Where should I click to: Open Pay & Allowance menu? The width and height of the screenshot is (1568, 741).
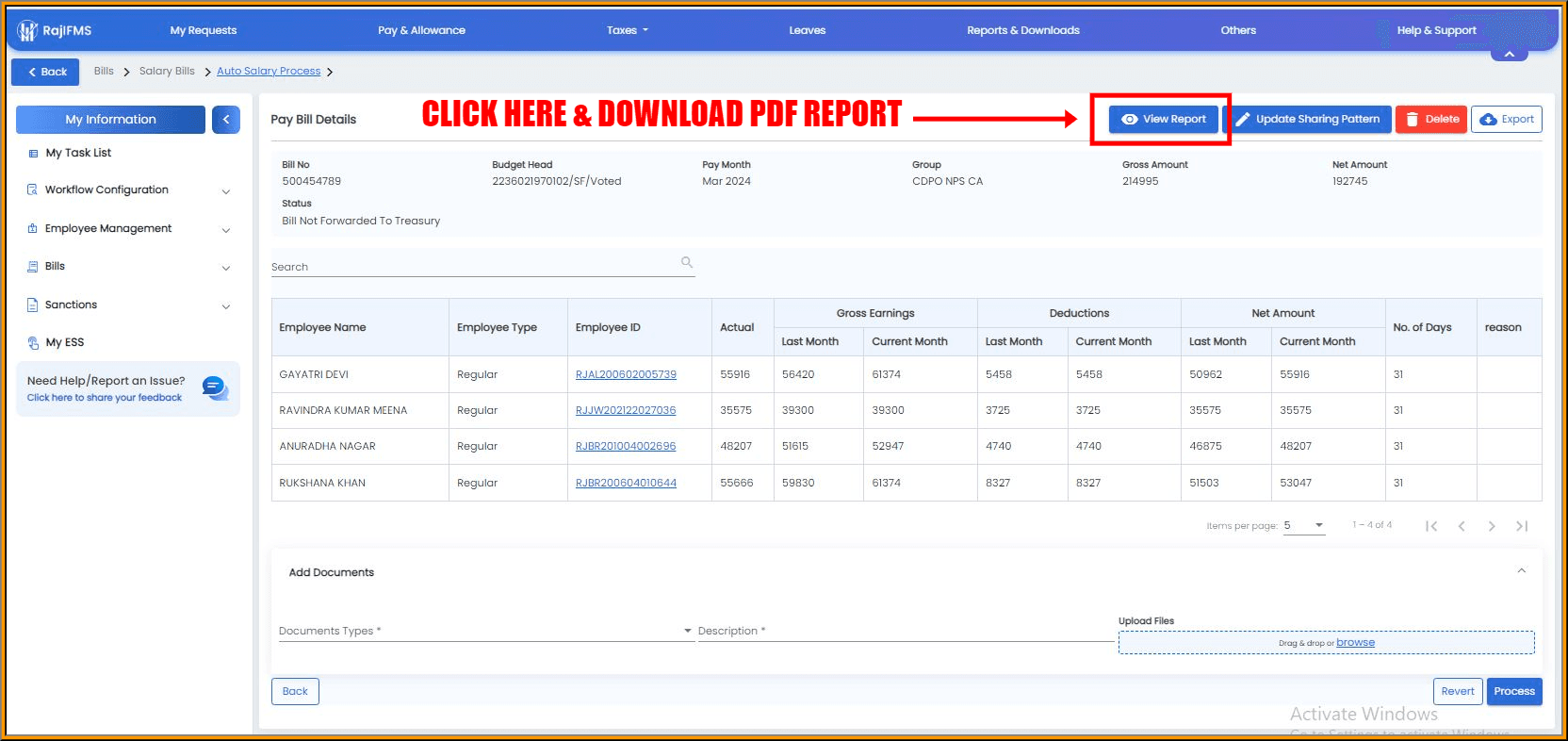421,30
